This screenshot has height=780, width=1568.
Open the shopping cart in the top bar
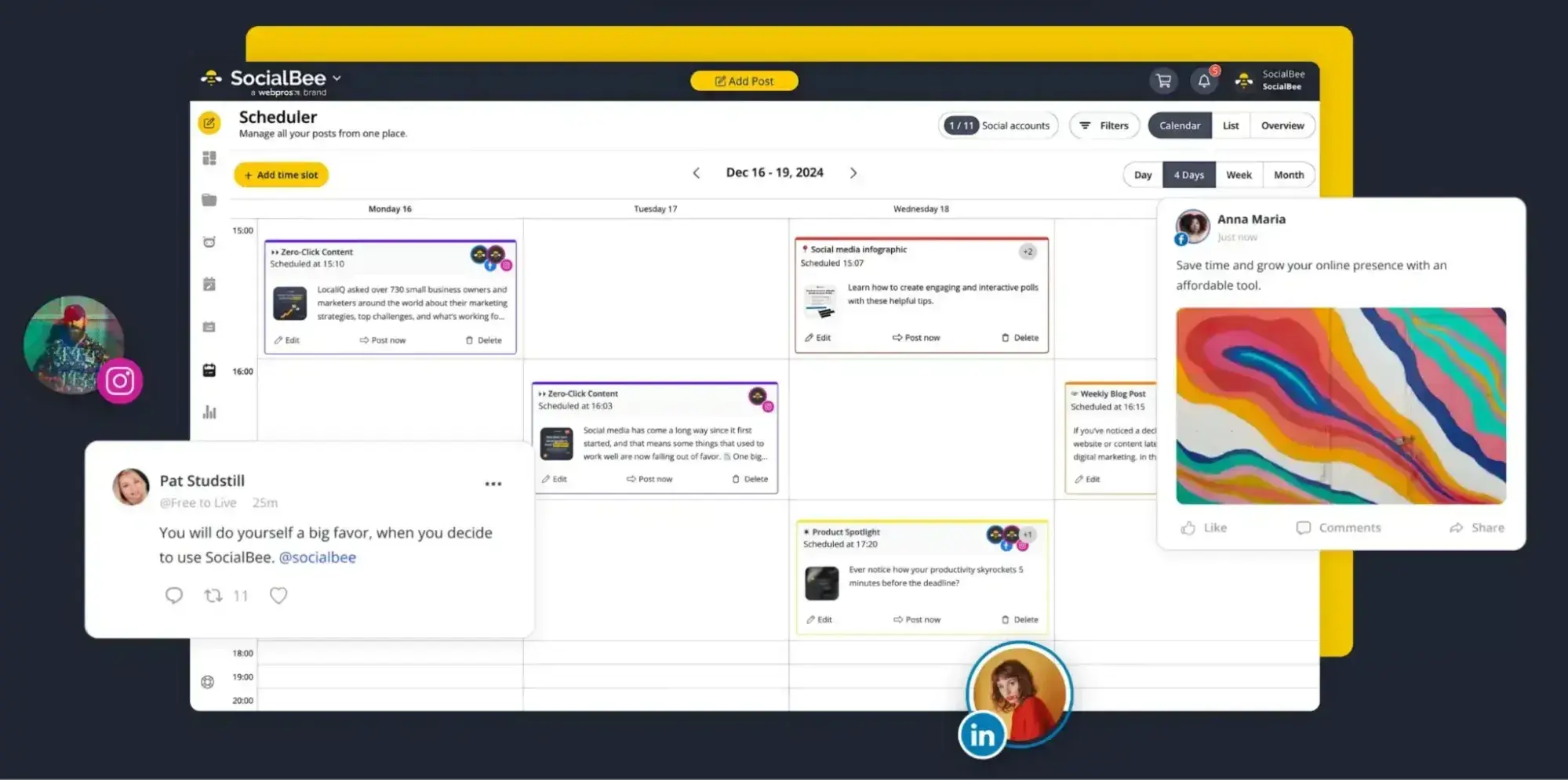click(x=1163, y=81)
